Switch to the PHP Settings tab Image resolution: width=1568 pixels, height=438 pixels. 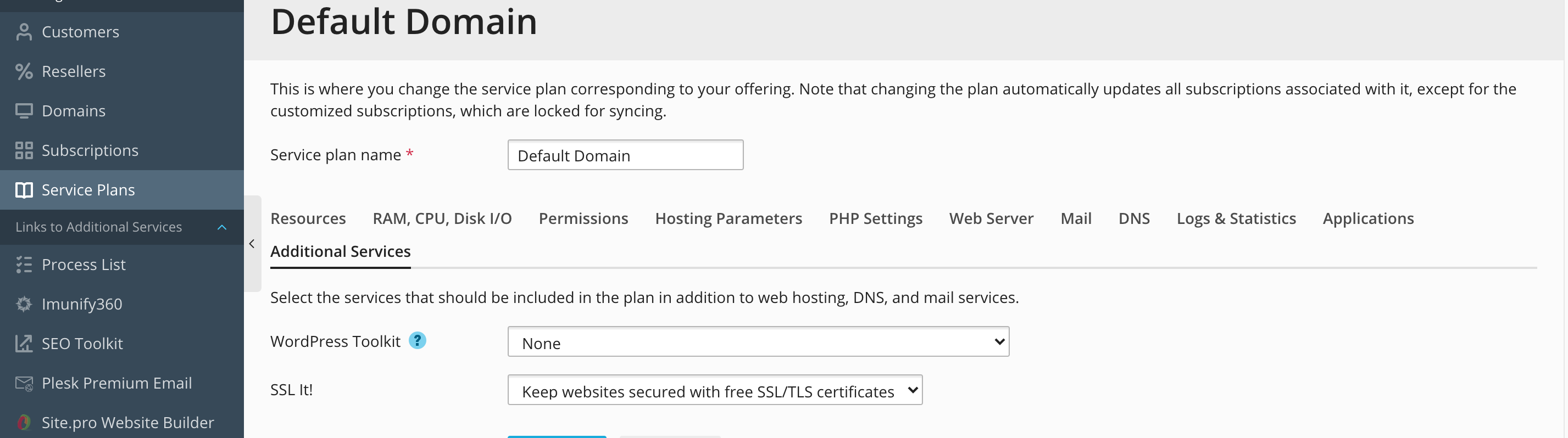tap(875, 218)
